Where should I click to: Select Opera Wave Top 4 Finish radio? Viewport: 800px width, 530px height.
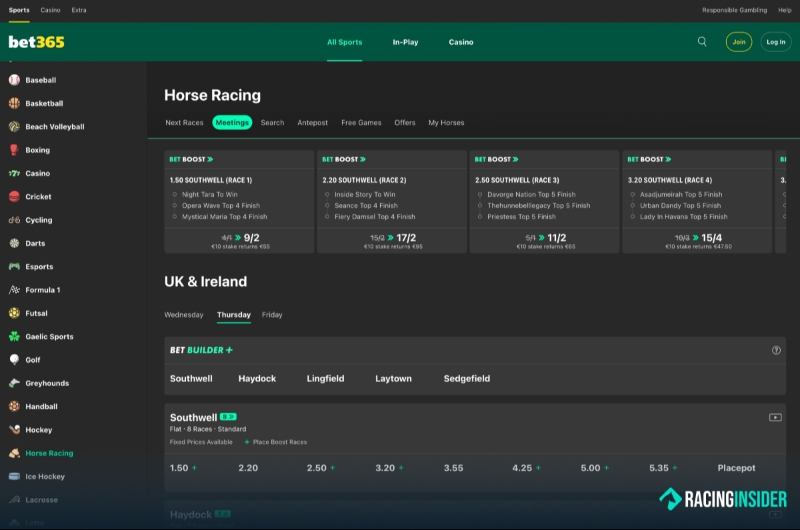(174, 206)
